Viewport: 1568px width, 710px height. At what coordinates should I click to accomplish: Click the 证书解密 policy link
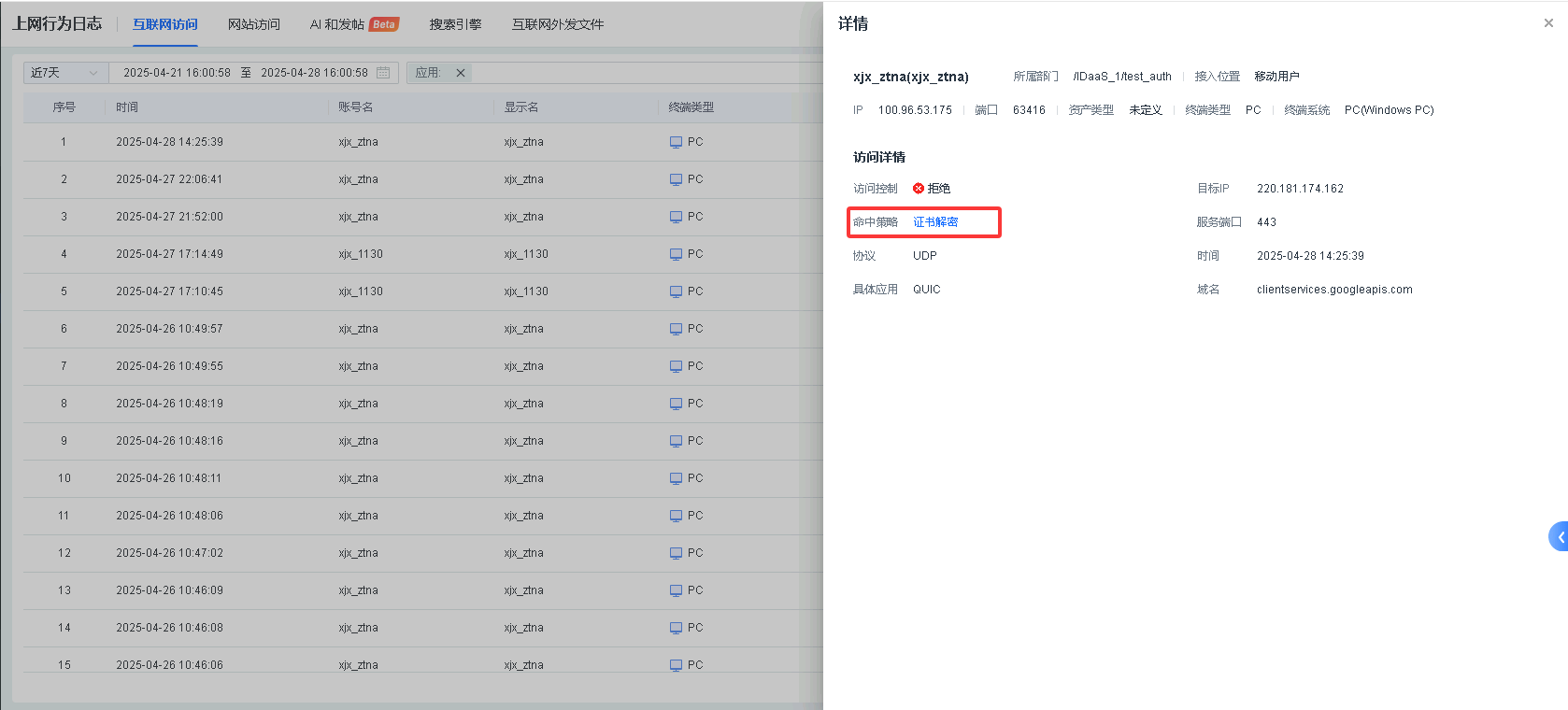click(935, 222)
